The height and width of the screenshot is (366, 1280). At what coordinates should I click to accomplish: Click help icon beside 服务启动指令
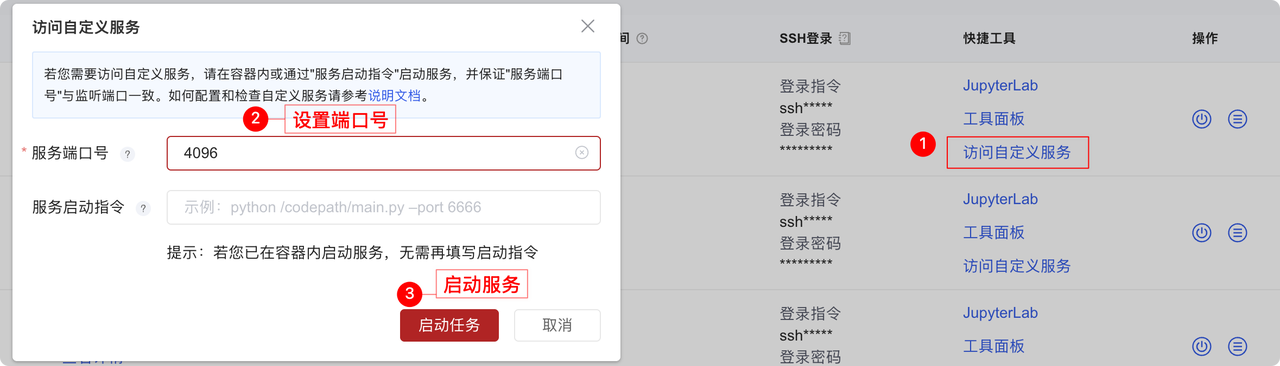[143, 208]
